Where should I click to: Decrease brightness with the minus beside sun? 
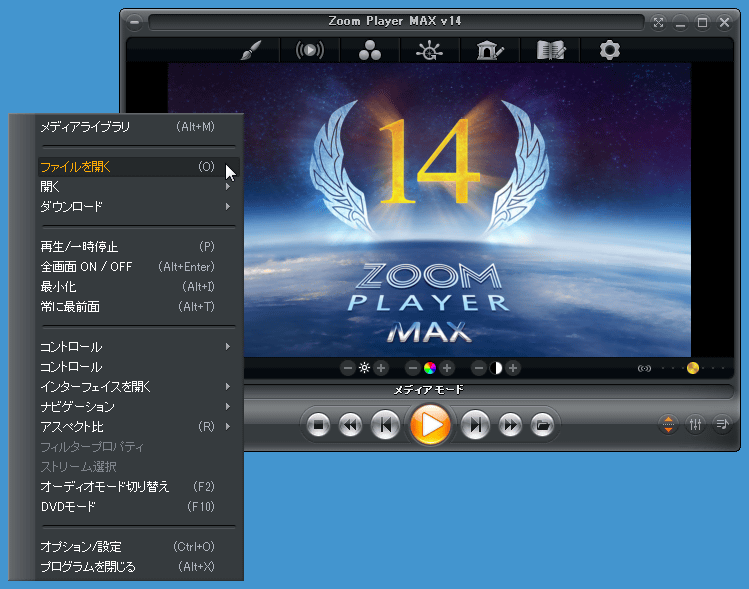(348, 368)
